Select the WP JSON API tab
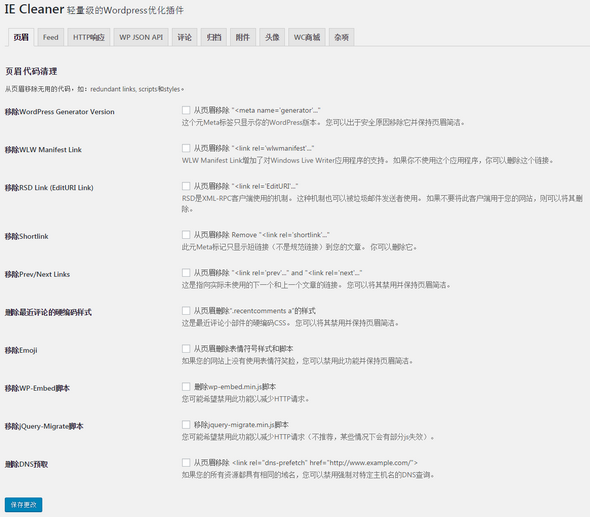Viewport: 590px width, 517px height. (141, 37)
